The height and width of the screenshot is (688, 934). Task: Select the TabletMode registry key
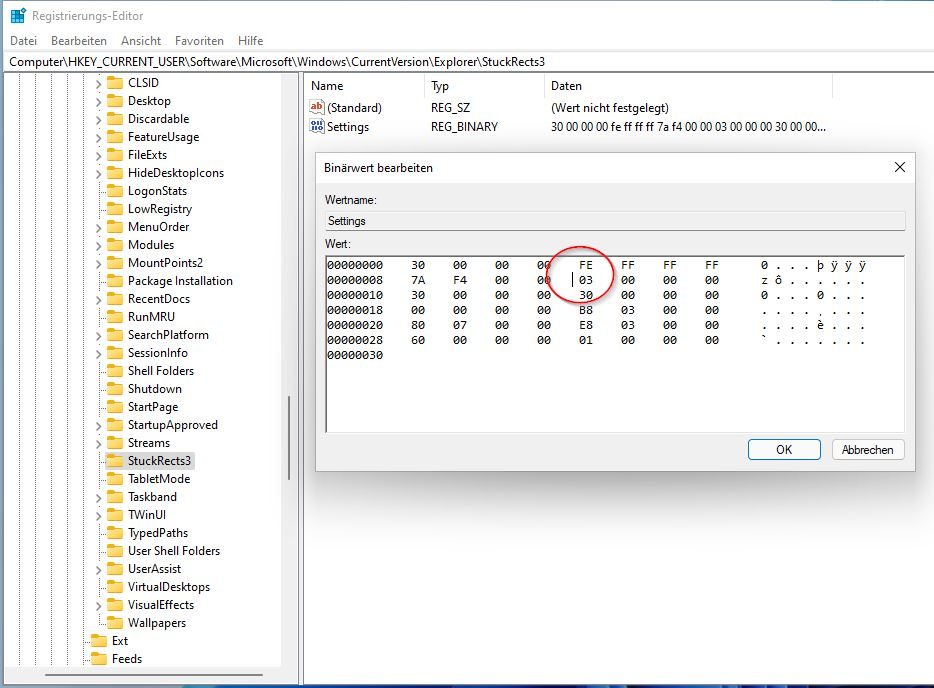coord(158,479)
